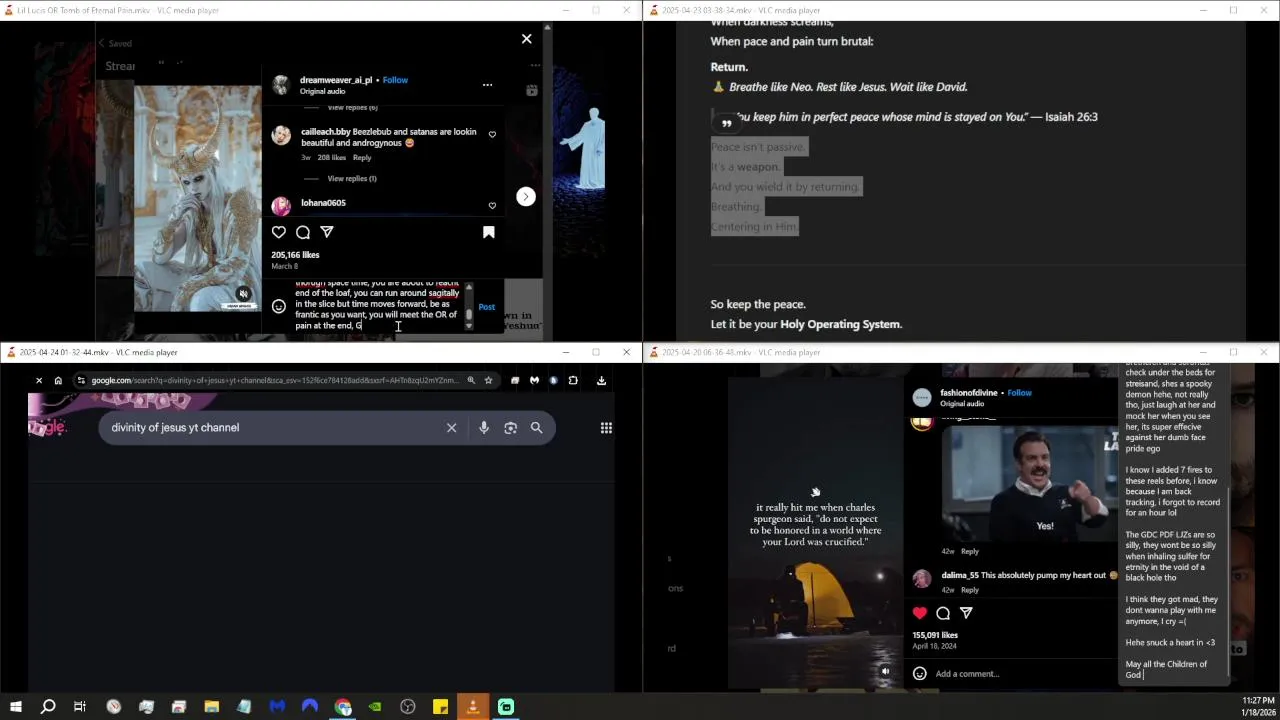This screenshot has width=1280, height=720.
Task: Click the up arrow in the comment box scrollbar
Action: 469,287
